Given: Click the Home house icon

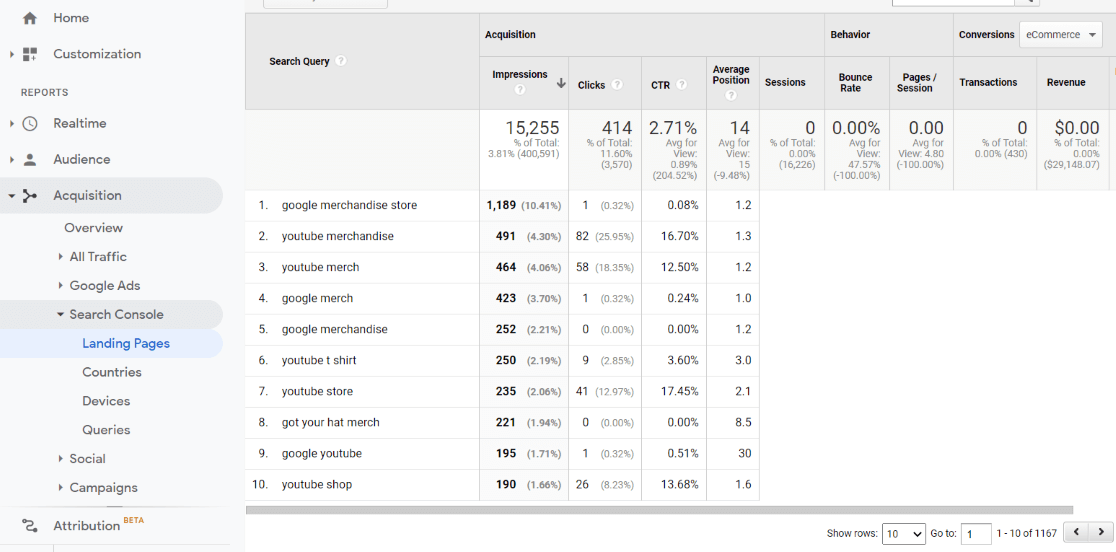Looking at the screenshot, I should coord(29,18).
